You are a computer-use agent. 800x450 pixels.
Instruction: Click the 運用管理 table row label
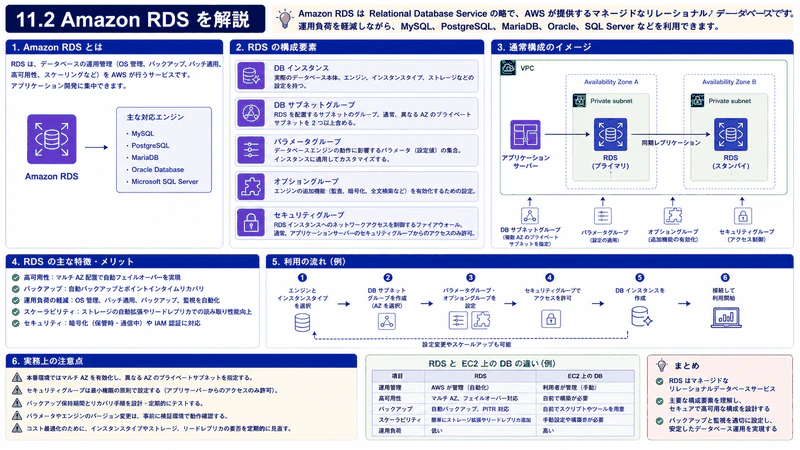pyautogui.click(x=390, y=387)
